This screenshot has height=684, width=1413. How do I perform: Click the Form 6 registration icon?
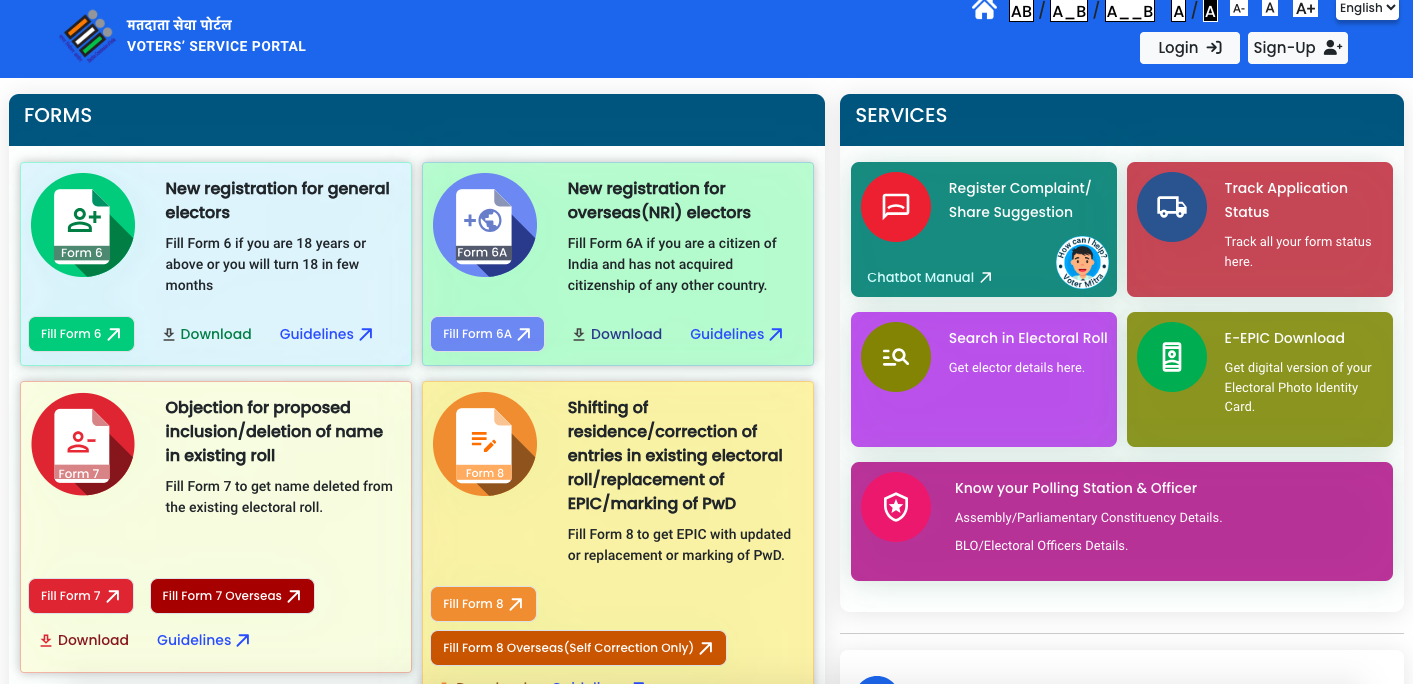(82, 225)
